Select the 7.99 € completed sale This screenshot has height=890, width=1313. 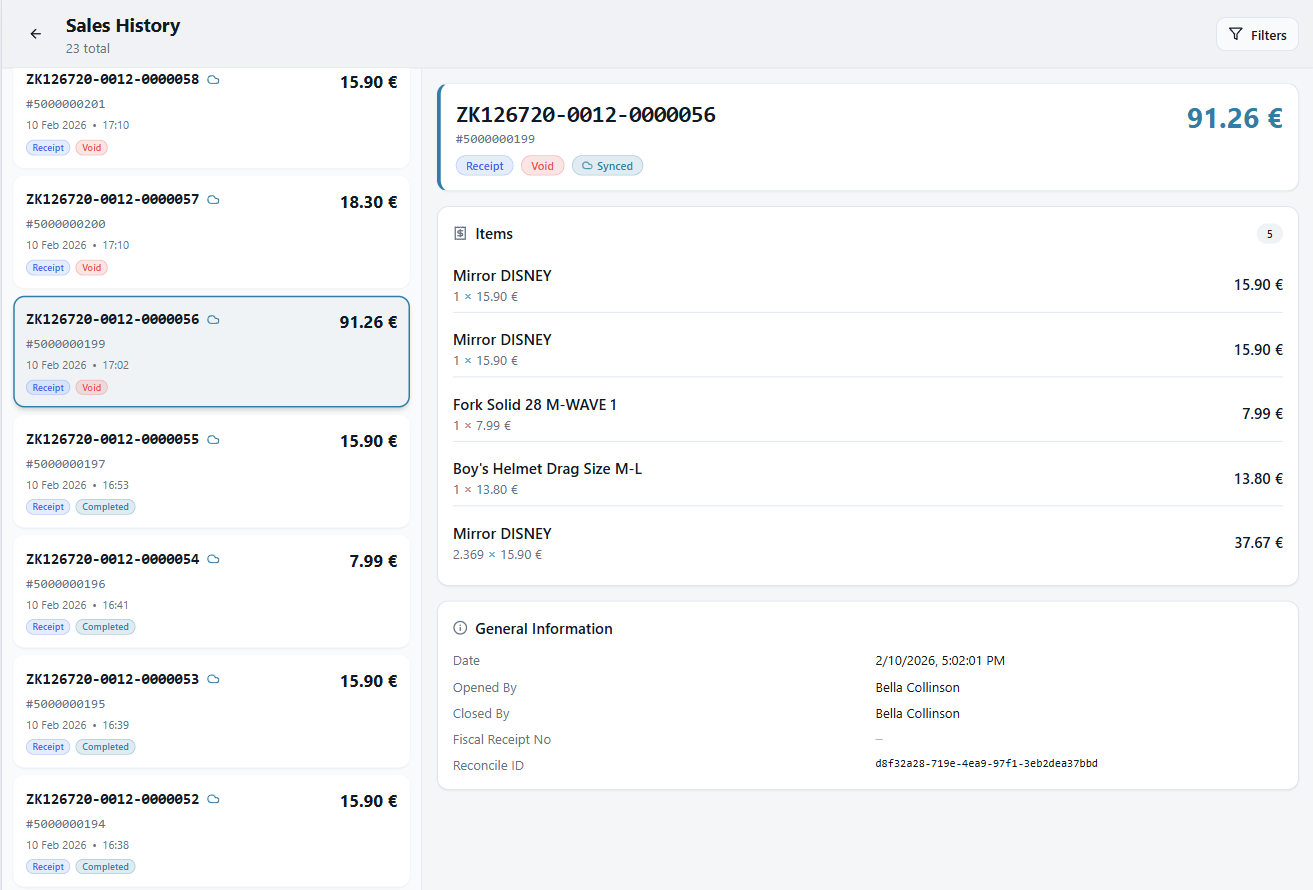tap(211, 591)
